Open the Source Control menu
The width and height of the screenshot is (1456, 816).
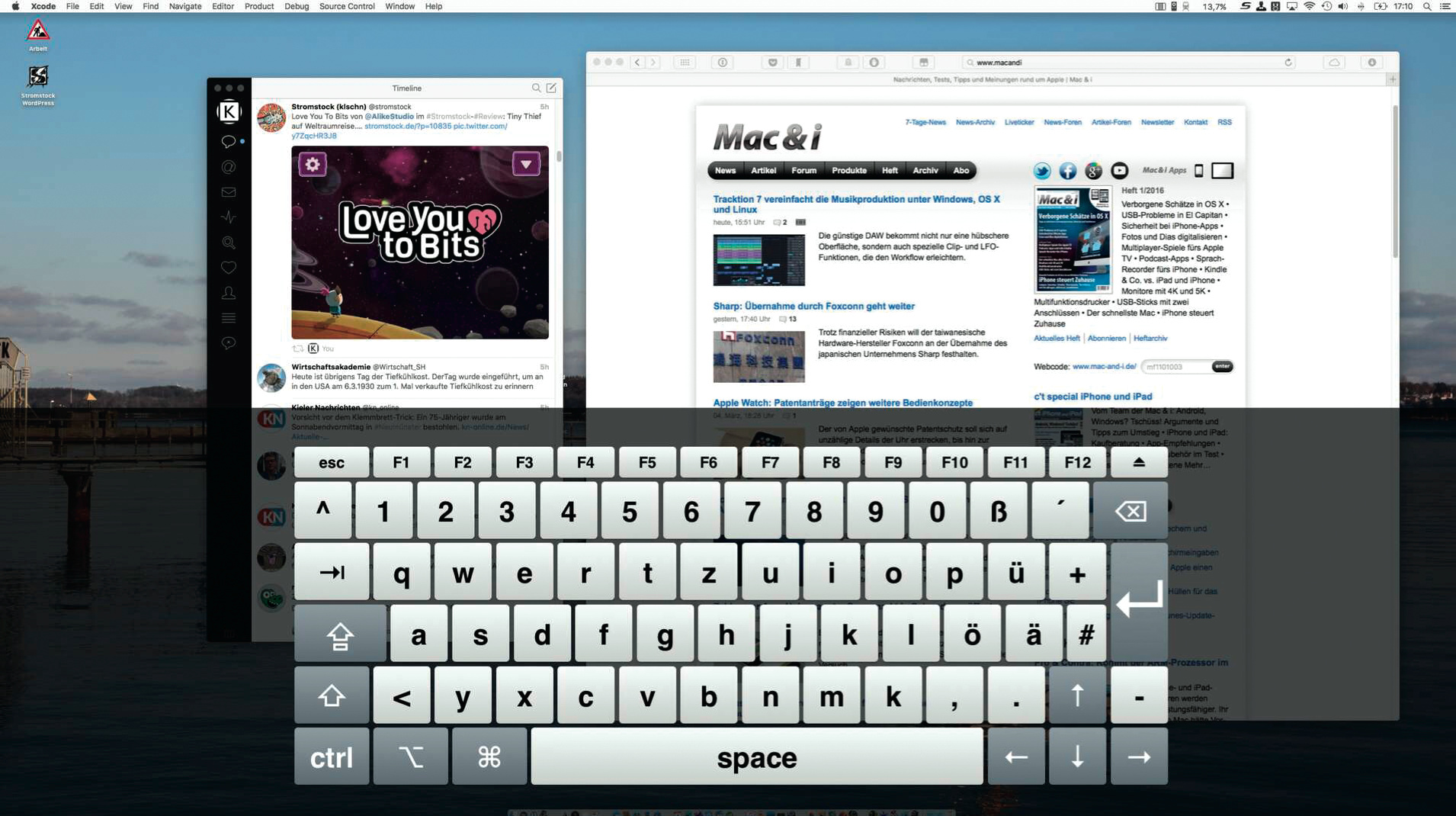point(346,6)
